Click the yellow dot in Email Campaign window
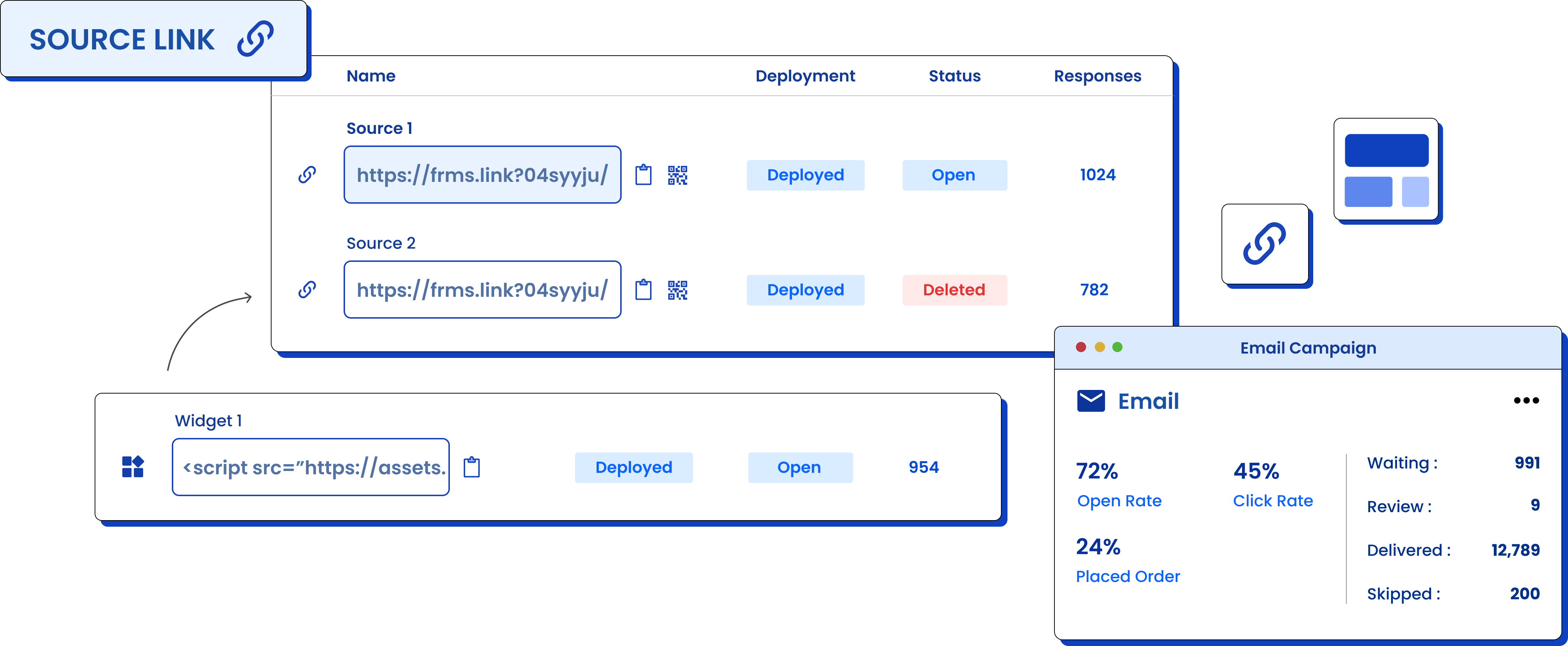The width and height of the screenshot is (1568, 646). coord(1099,347)
